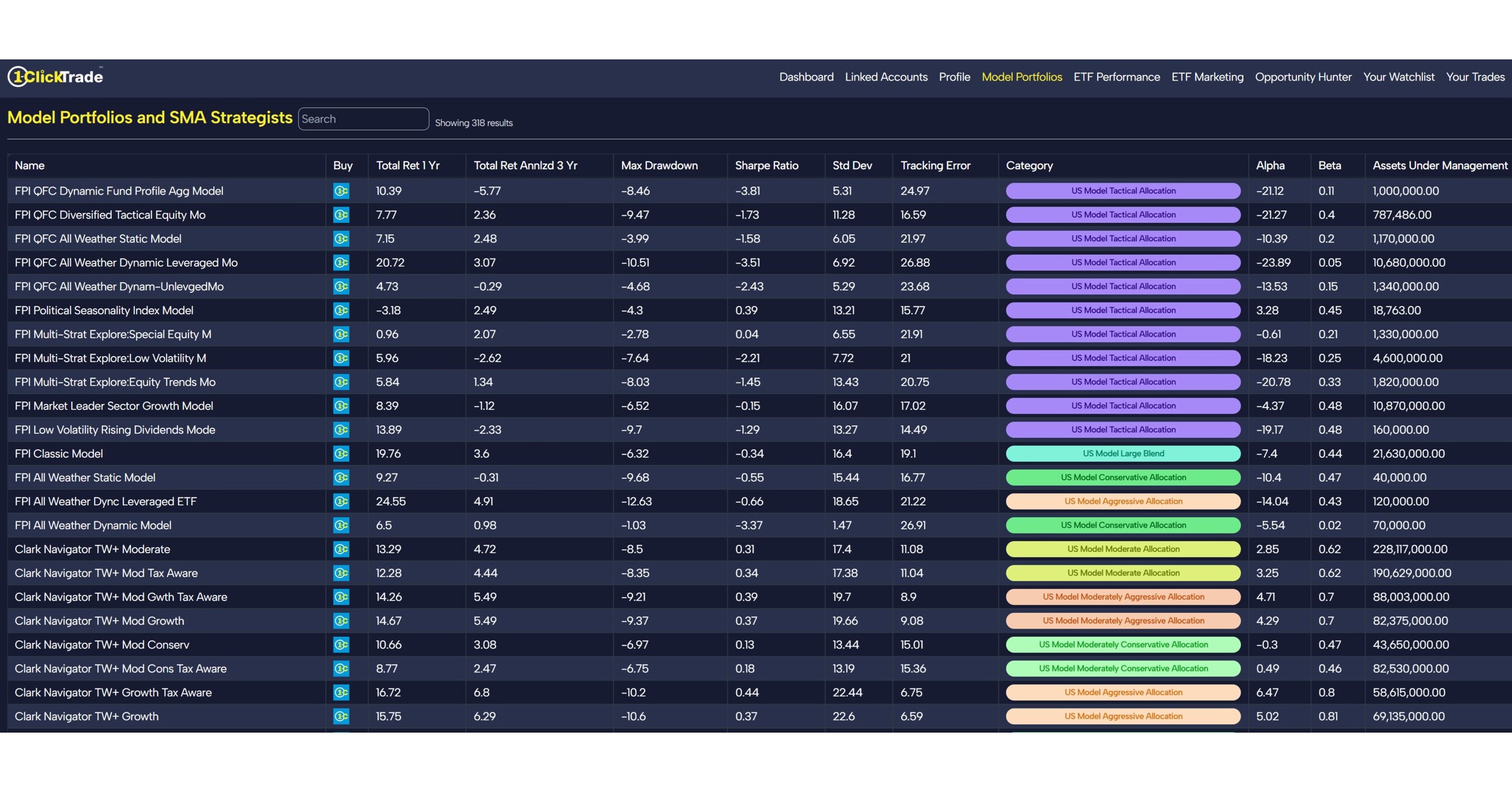
Task: Sort by Assets Under Management column
Action: [1439, 165]
